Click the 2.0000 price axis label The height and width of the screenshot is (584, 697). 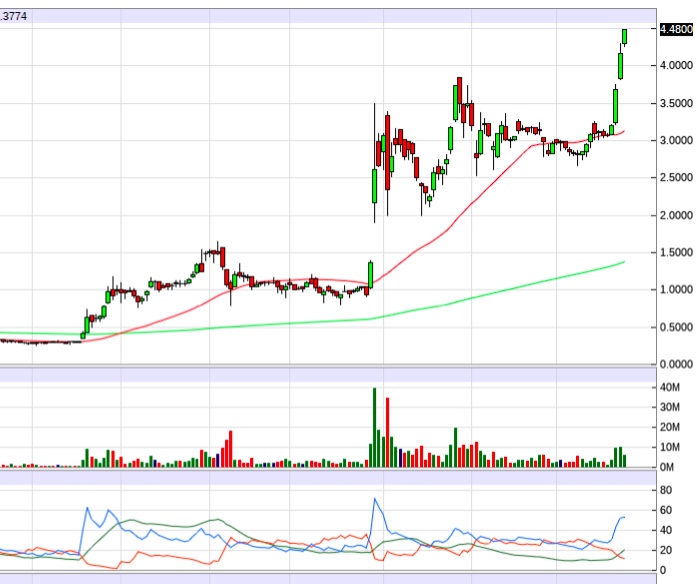click(x=675, y=215)
